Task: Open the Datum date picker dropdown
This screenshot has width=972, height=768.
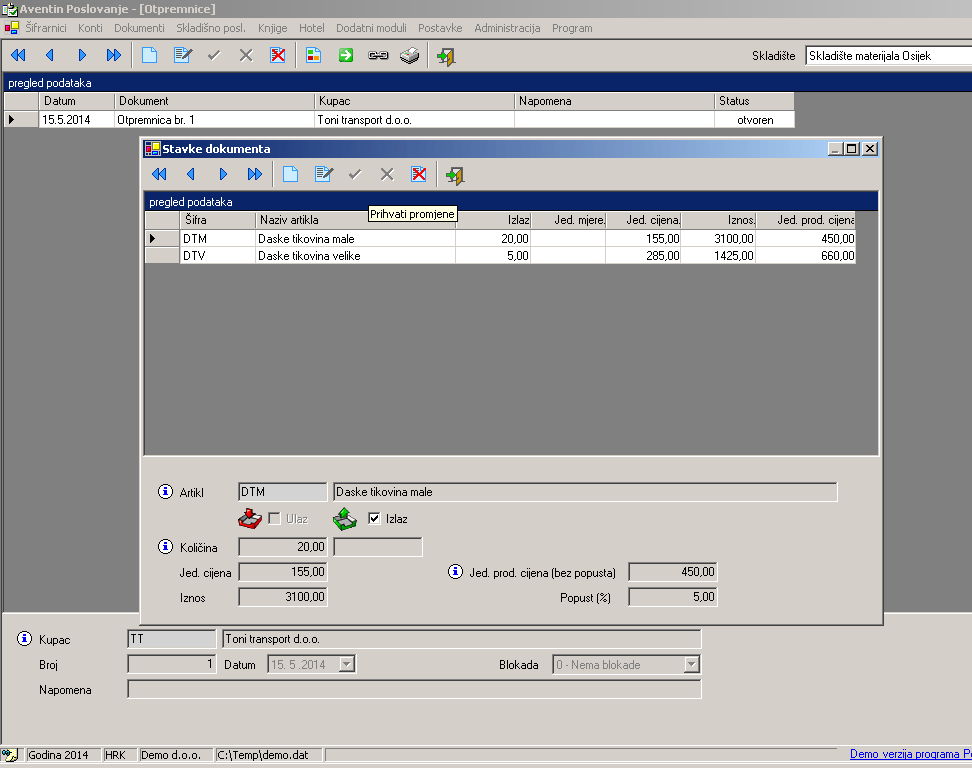Action: (347, 664)
